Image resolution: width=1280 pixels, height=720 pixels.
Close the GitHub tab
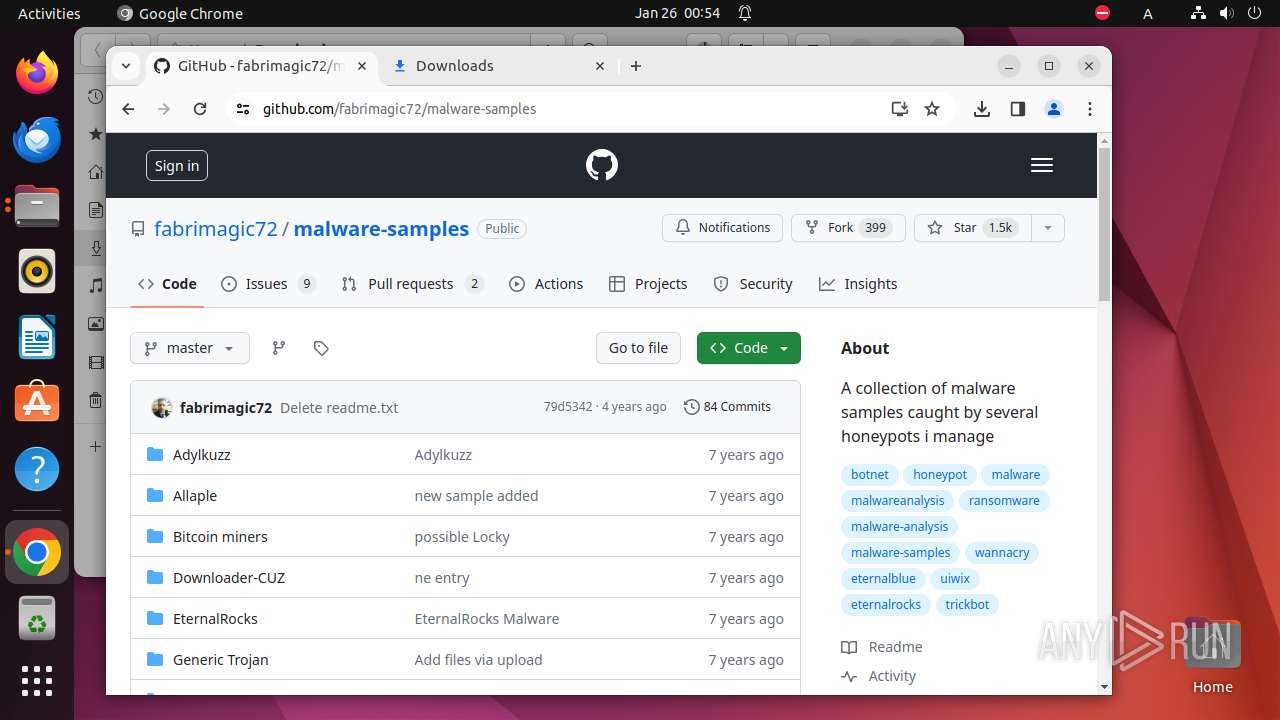[x=362, y=66]
